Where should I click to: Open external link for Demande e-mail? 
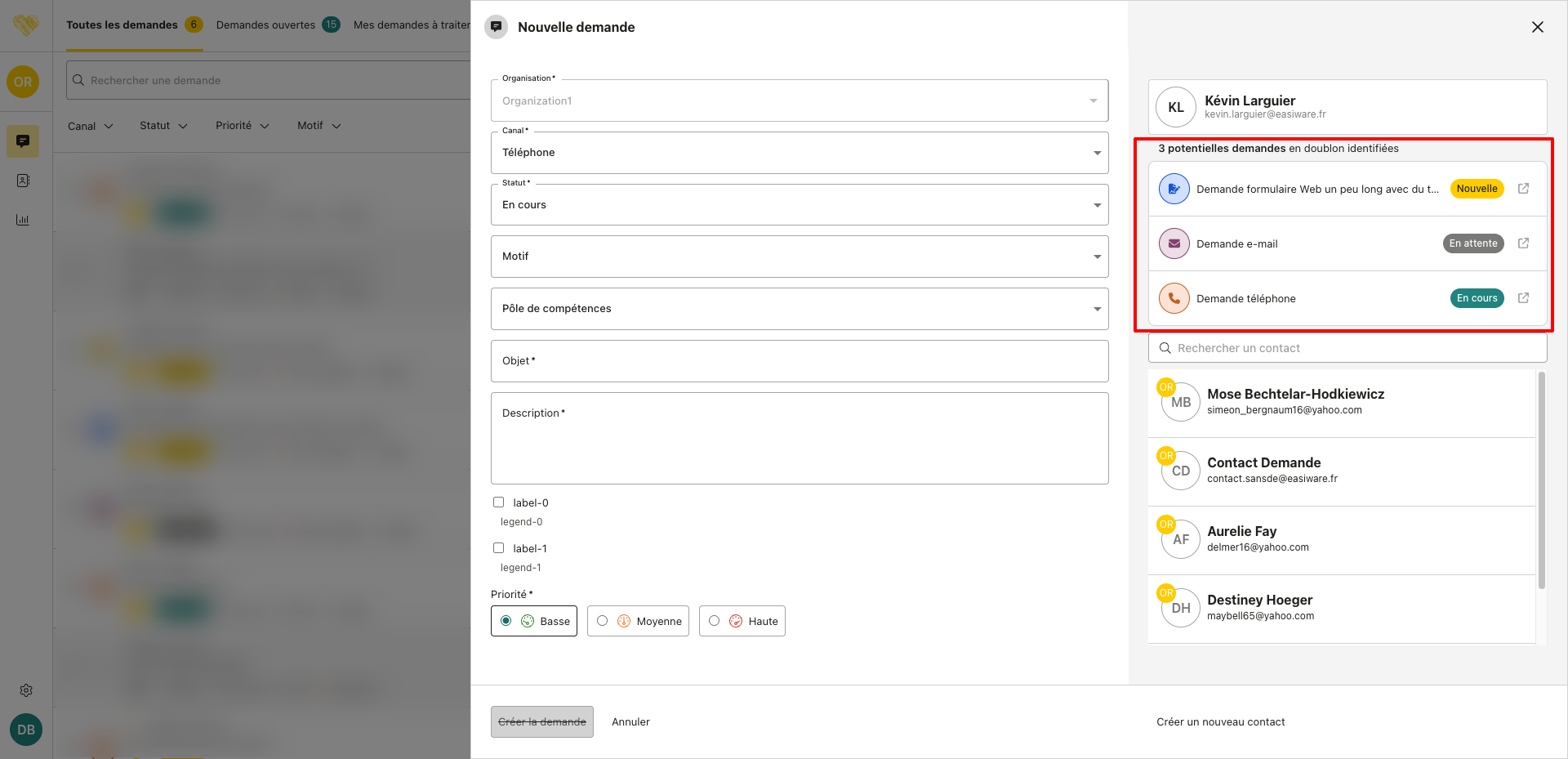coord(1523,243)
